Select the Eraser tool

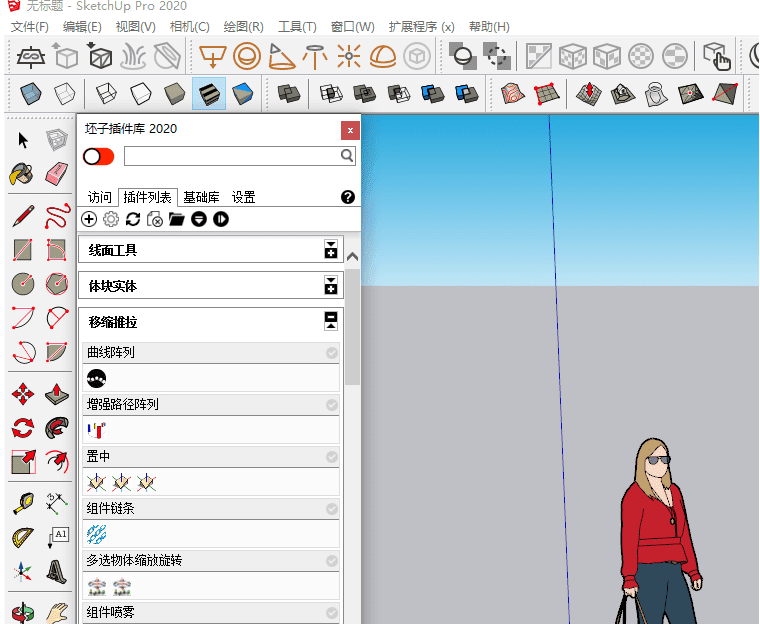coord(56,174)
